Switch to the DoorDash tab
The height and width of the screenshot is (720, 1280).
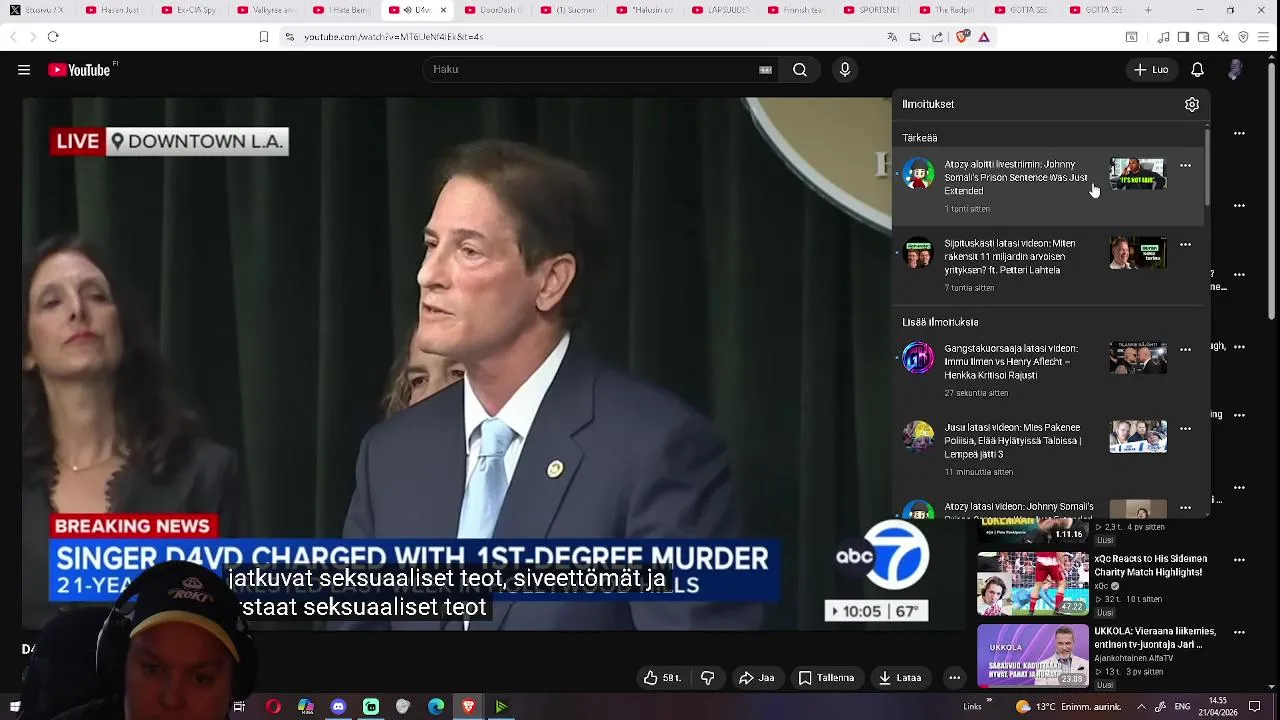[x=491, y=10]
